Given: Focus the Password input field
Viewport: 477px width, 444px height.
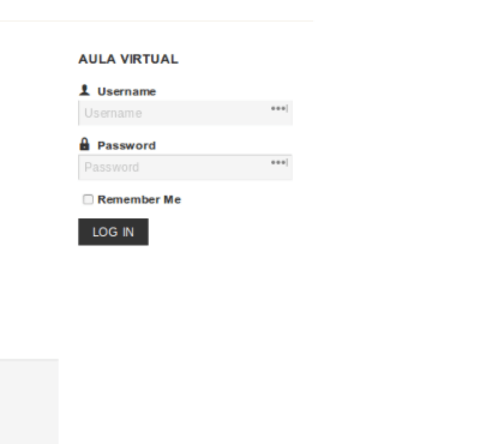Looking at the screenshot, I should (185, 167).
